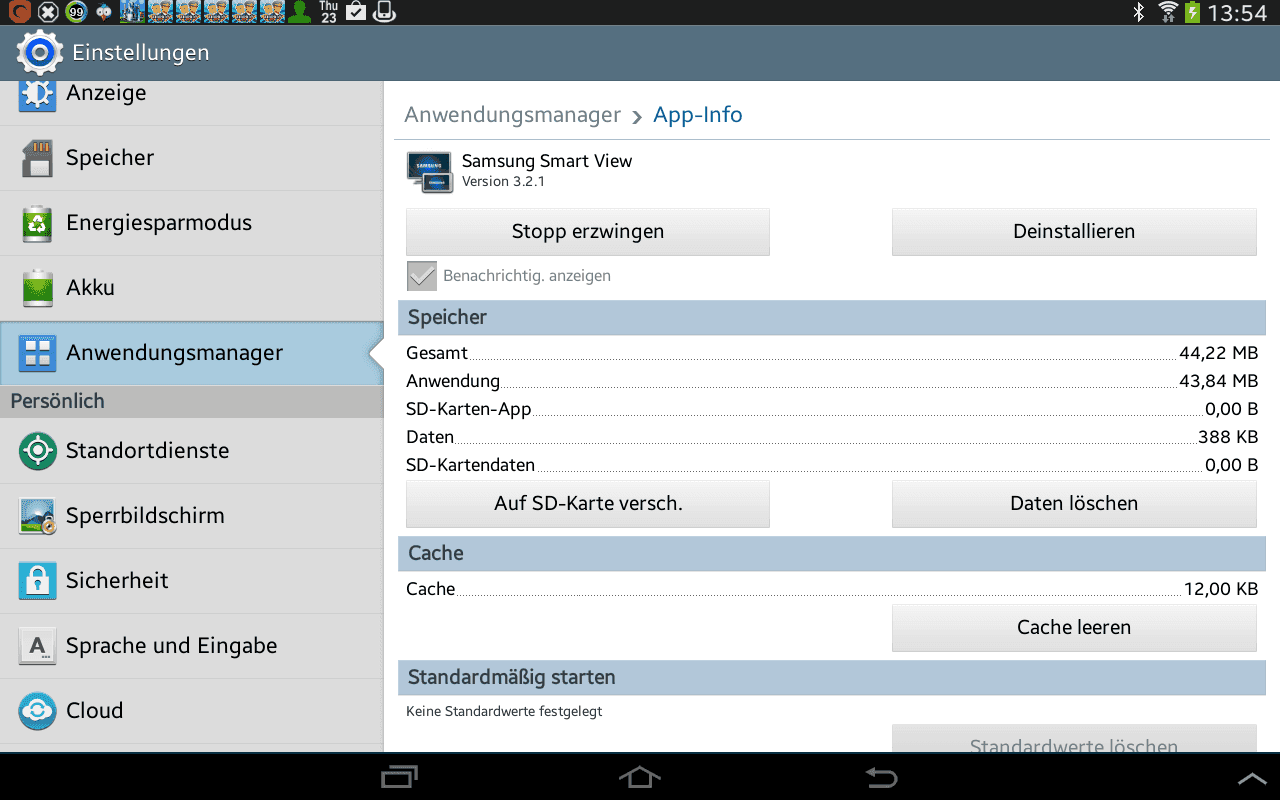This screenshot has height=800, width=1280.
Task: Tap the 13:54 clock in status bar
Action: point(1238,13)
